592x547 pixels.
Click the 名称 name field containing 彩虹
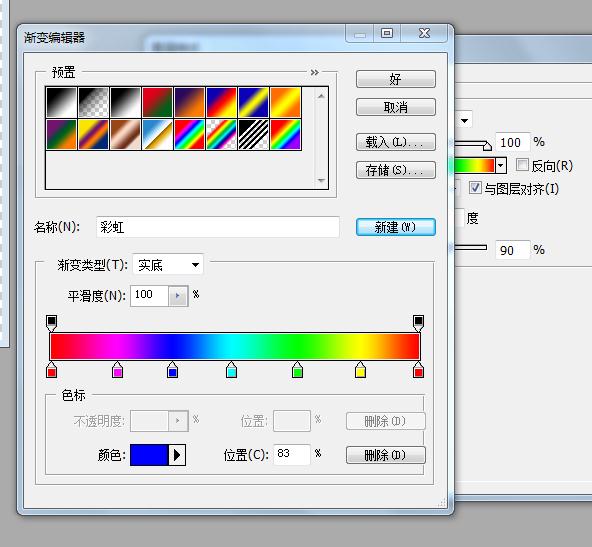[217, 227]
